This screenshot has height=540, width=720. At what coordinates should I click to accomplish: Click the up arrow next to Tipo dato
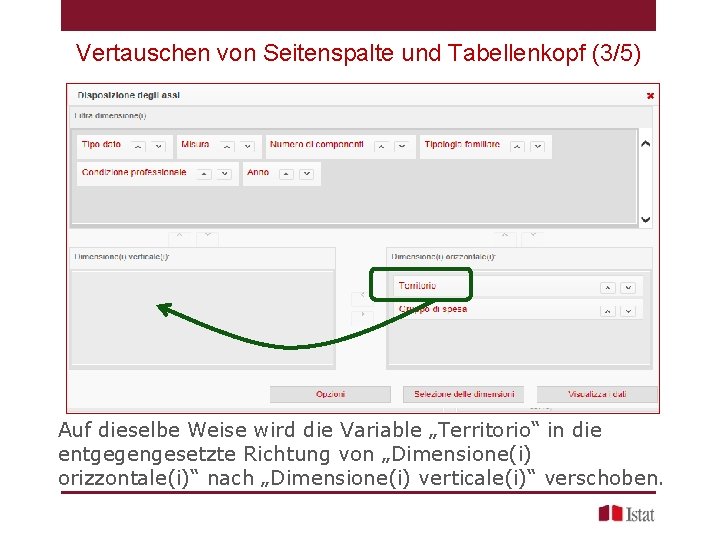pos(138,146)
